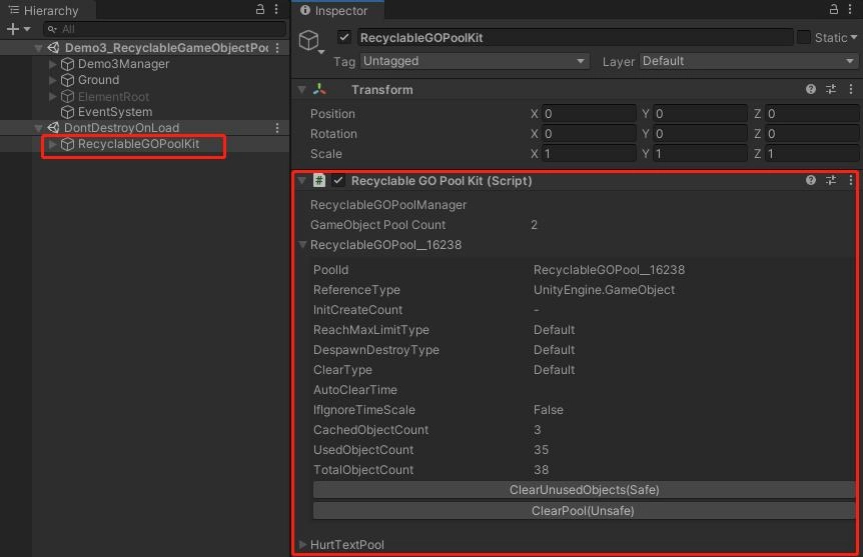Click the Inspector panel lock icon
863x557 pixels.
click(x=834, y=9)
